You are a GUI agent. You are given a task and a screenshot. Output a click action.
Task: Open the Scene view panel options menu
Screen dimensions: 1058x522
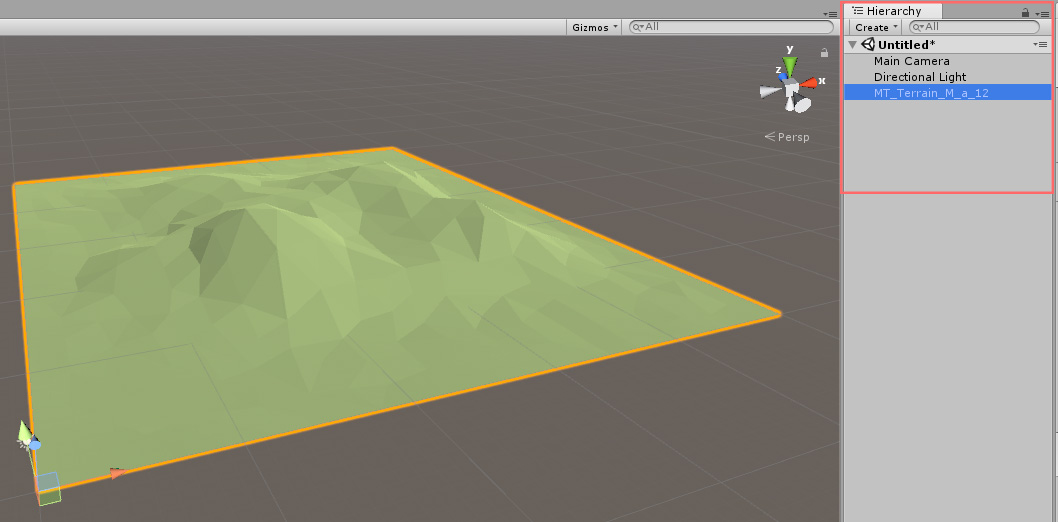(x=831, y=14)
